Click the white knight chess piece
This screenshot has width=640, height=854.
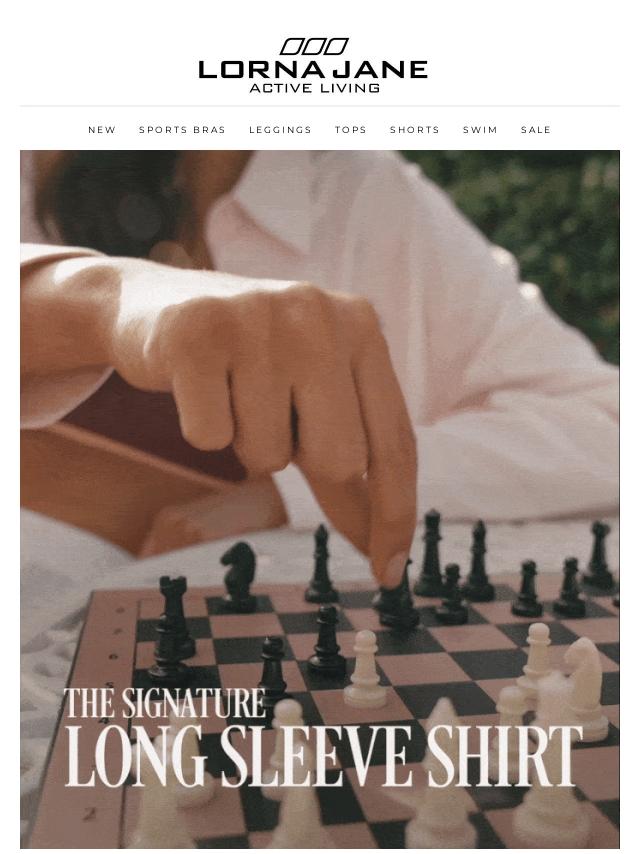[x=585, y=686]
